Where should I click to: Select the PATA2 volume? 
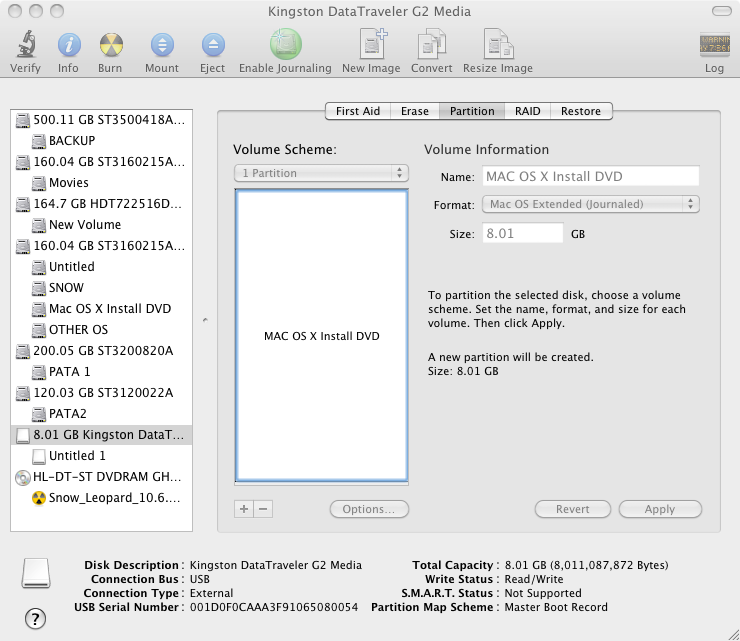[x=101, y=414]
